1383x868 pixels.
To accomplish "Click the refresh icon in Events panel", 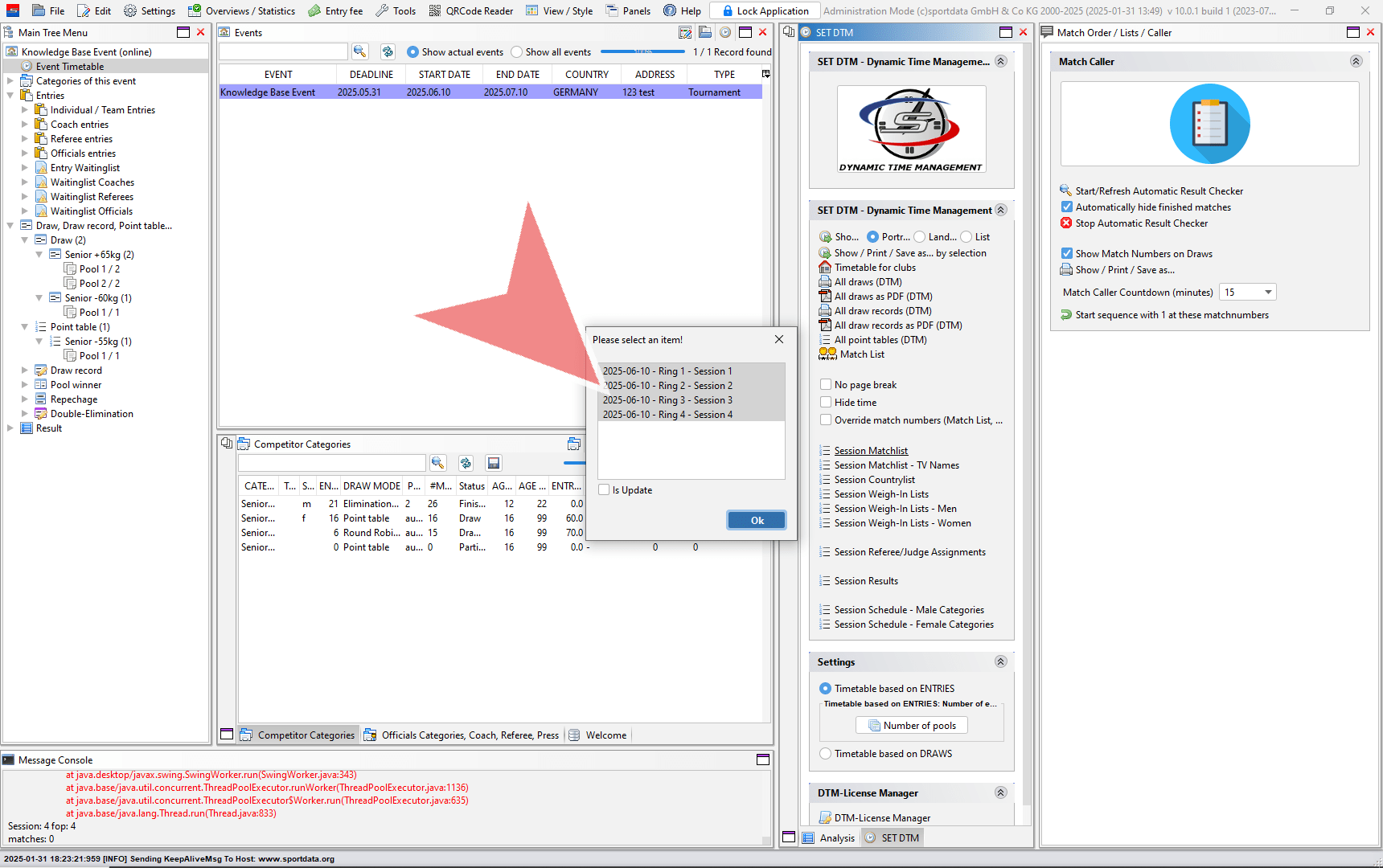I will pyautogui.click(x=388, y=51).
